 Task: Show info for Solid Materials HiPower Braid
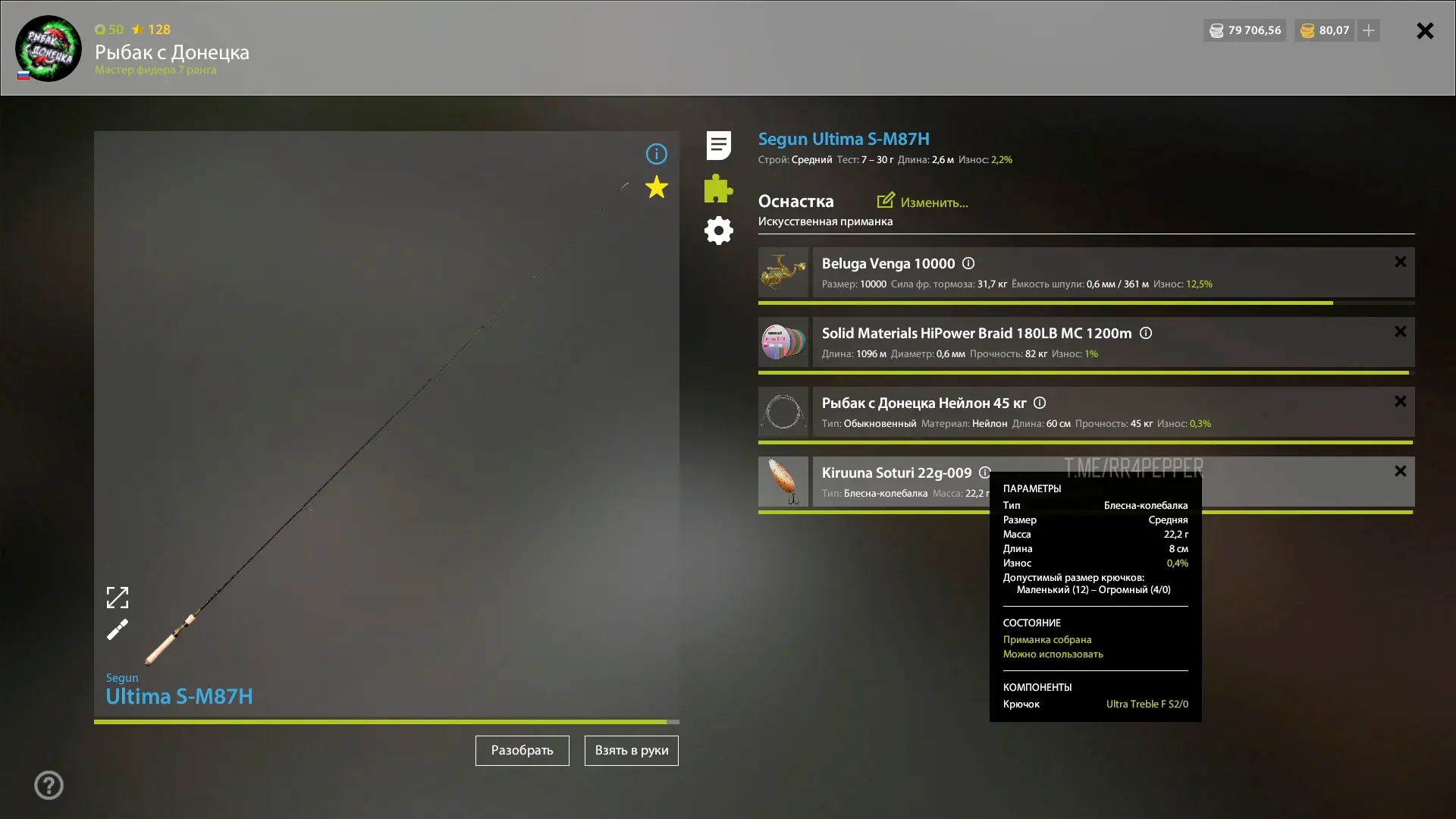pyautogui.click(x=1146, y=333)
